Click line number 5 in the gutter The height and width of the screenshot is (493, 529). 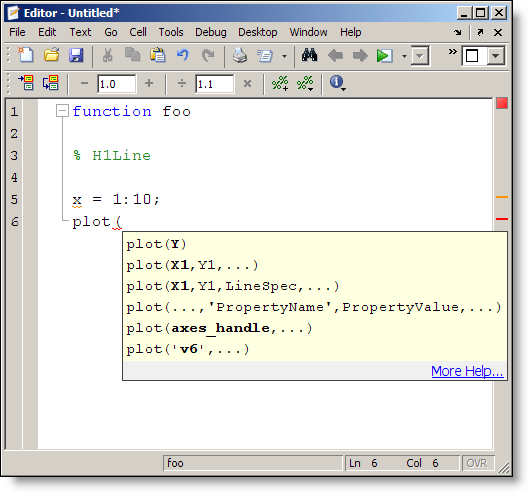[14, 199]
